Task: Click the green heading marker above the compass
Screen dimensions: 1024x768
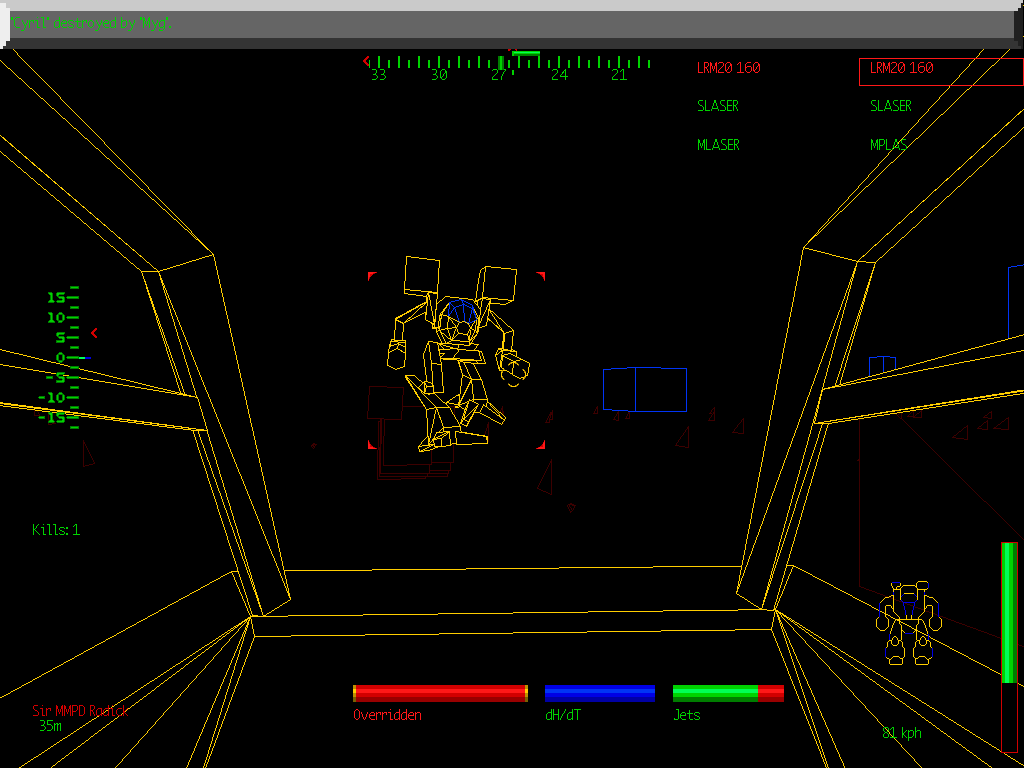Action: [525, 53]
